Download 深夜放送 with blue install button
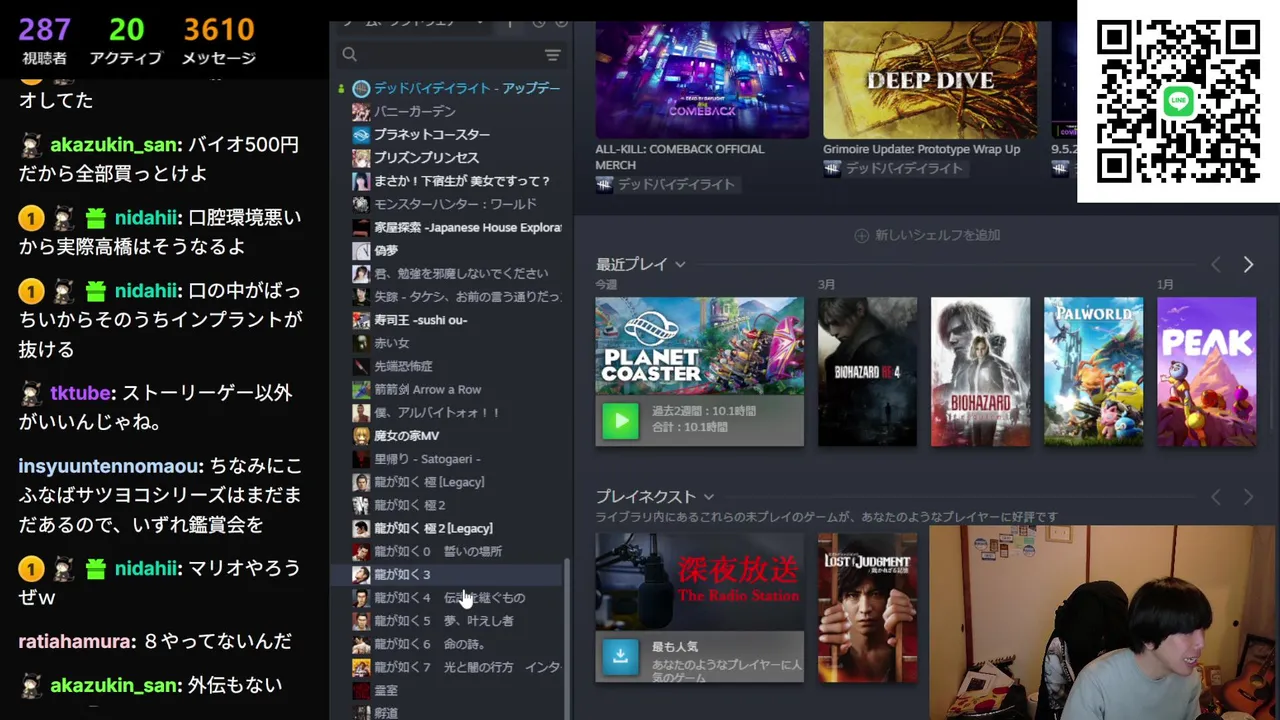 click(620, 656)
